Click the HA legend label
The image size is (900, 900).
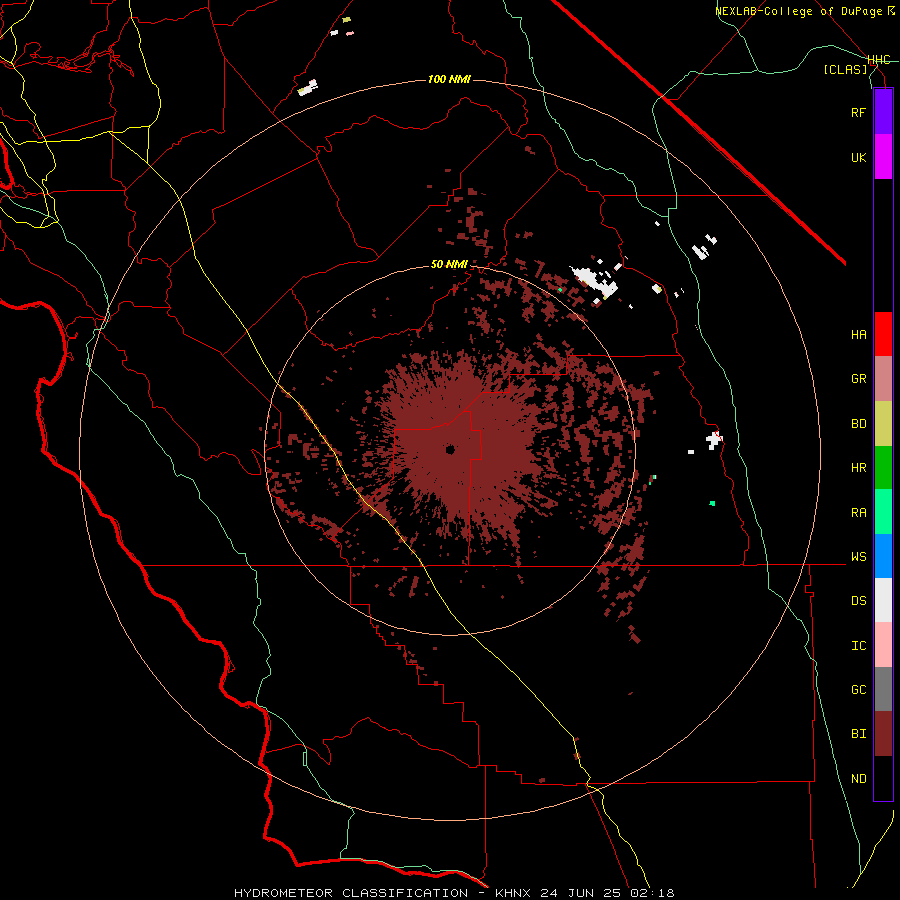858,335
